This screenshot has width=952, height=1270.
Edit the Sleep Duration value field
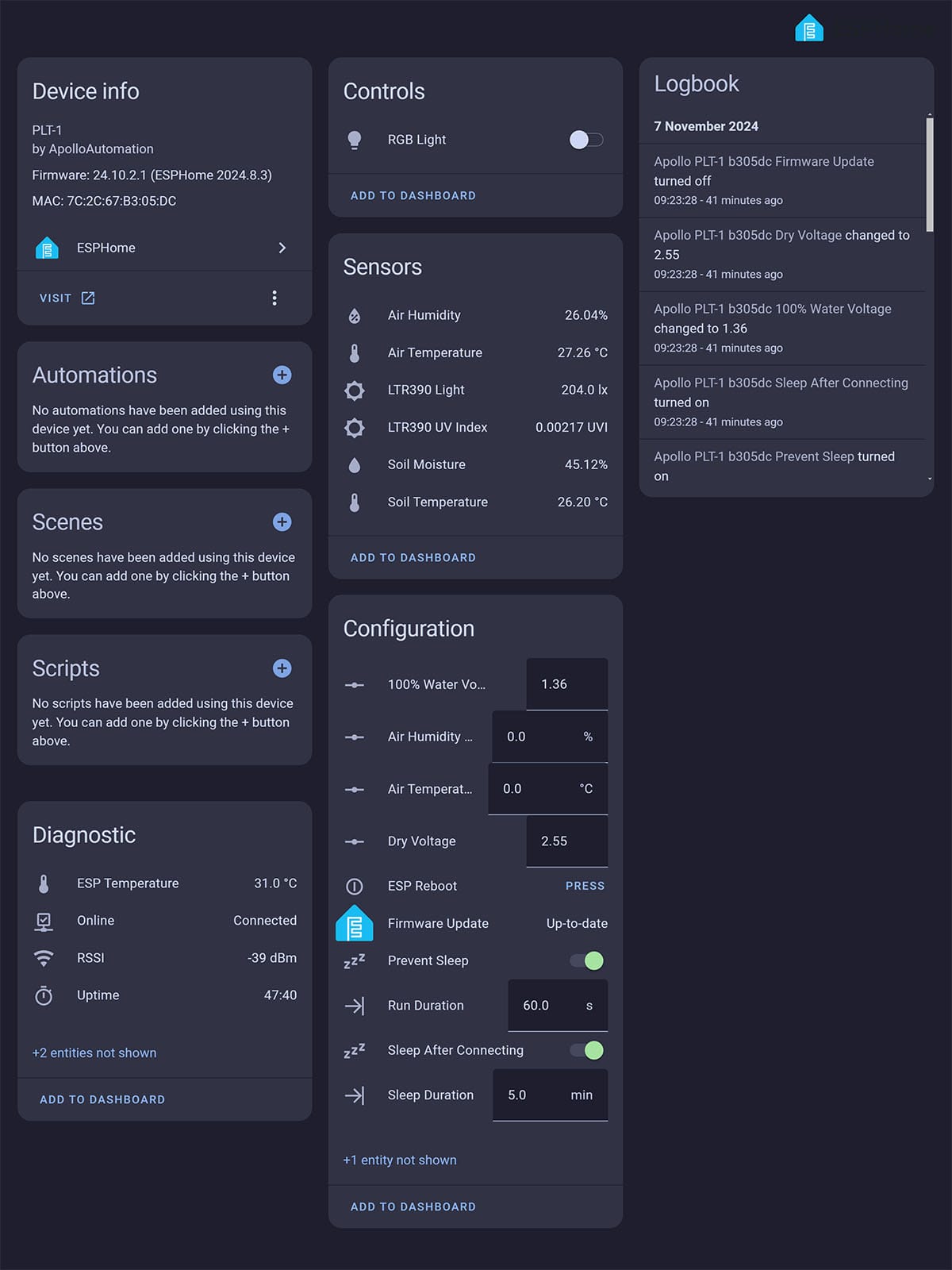[532, 1095]
